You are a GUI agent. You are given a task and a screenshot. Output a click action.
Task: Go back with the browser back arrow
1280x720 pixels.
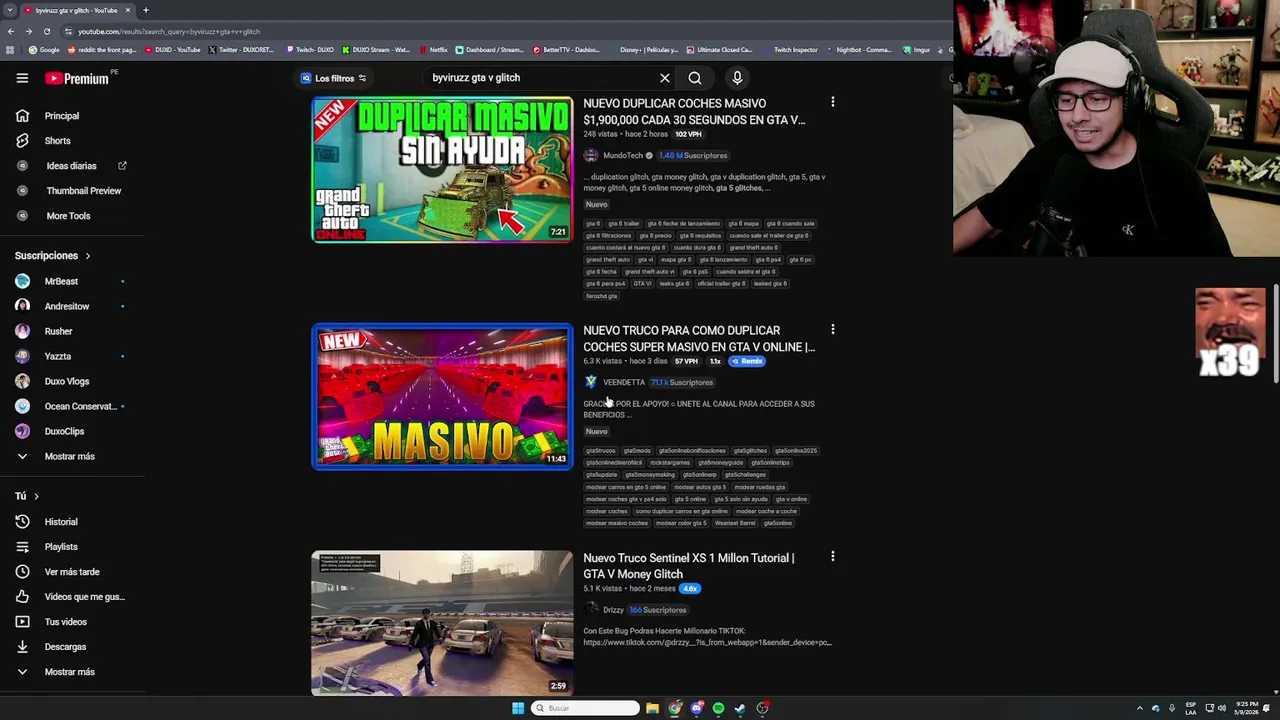[x=10, y=31]
